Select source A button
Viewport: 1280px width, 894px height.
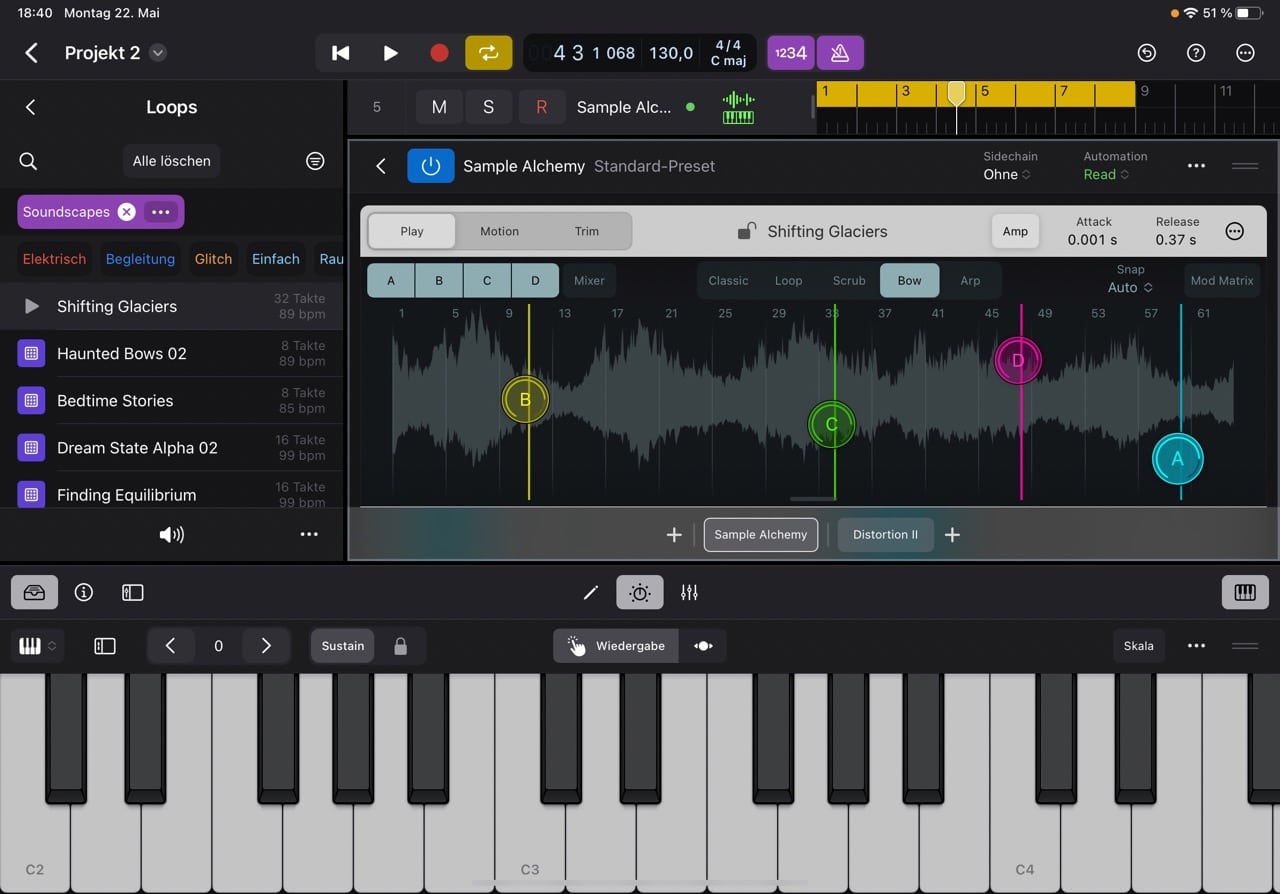(391, 281)
